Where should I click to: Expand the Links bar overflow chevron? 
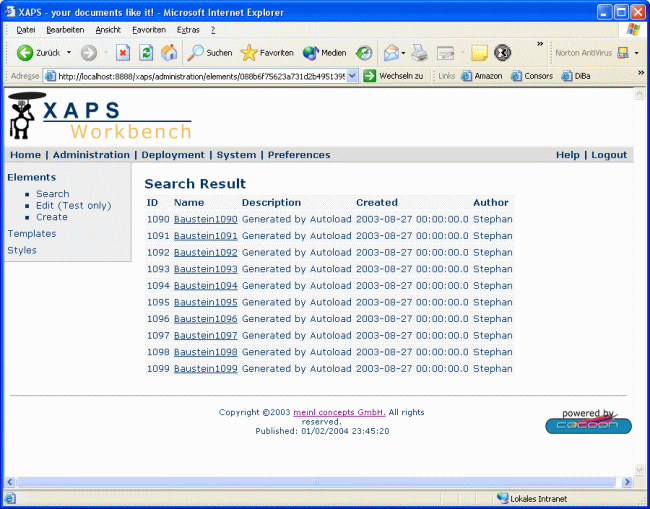641,73
